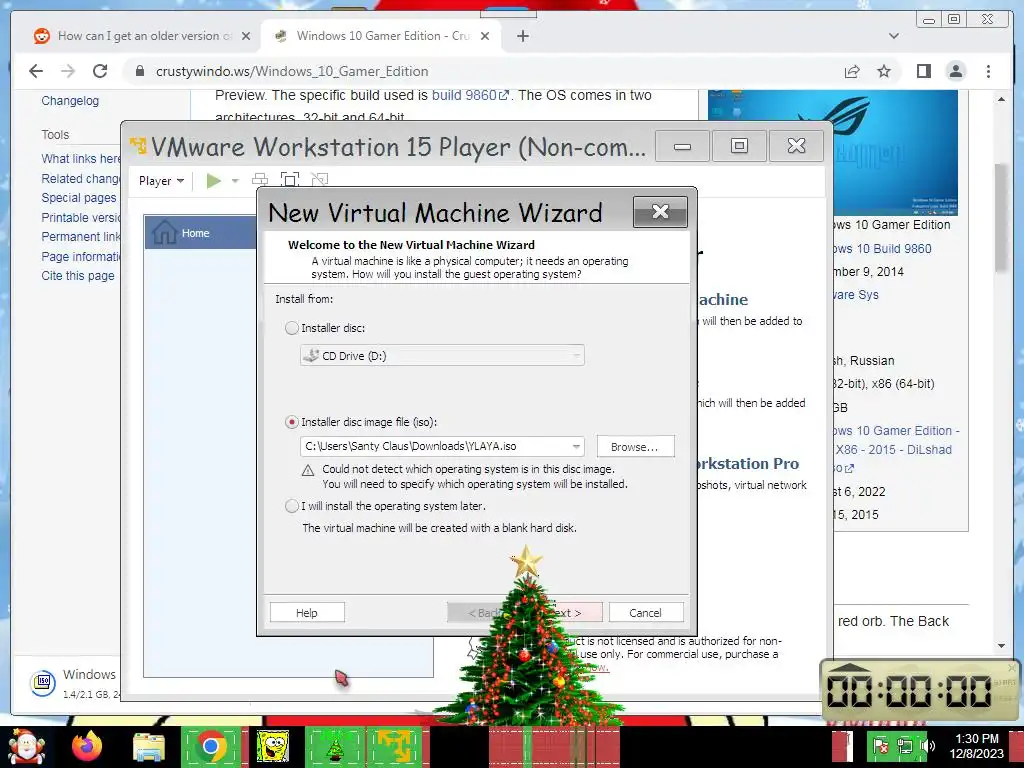Open the CD Drive (D:) dropdown
The height and width of the screenshot is (768, 1024).
[442, 355]
